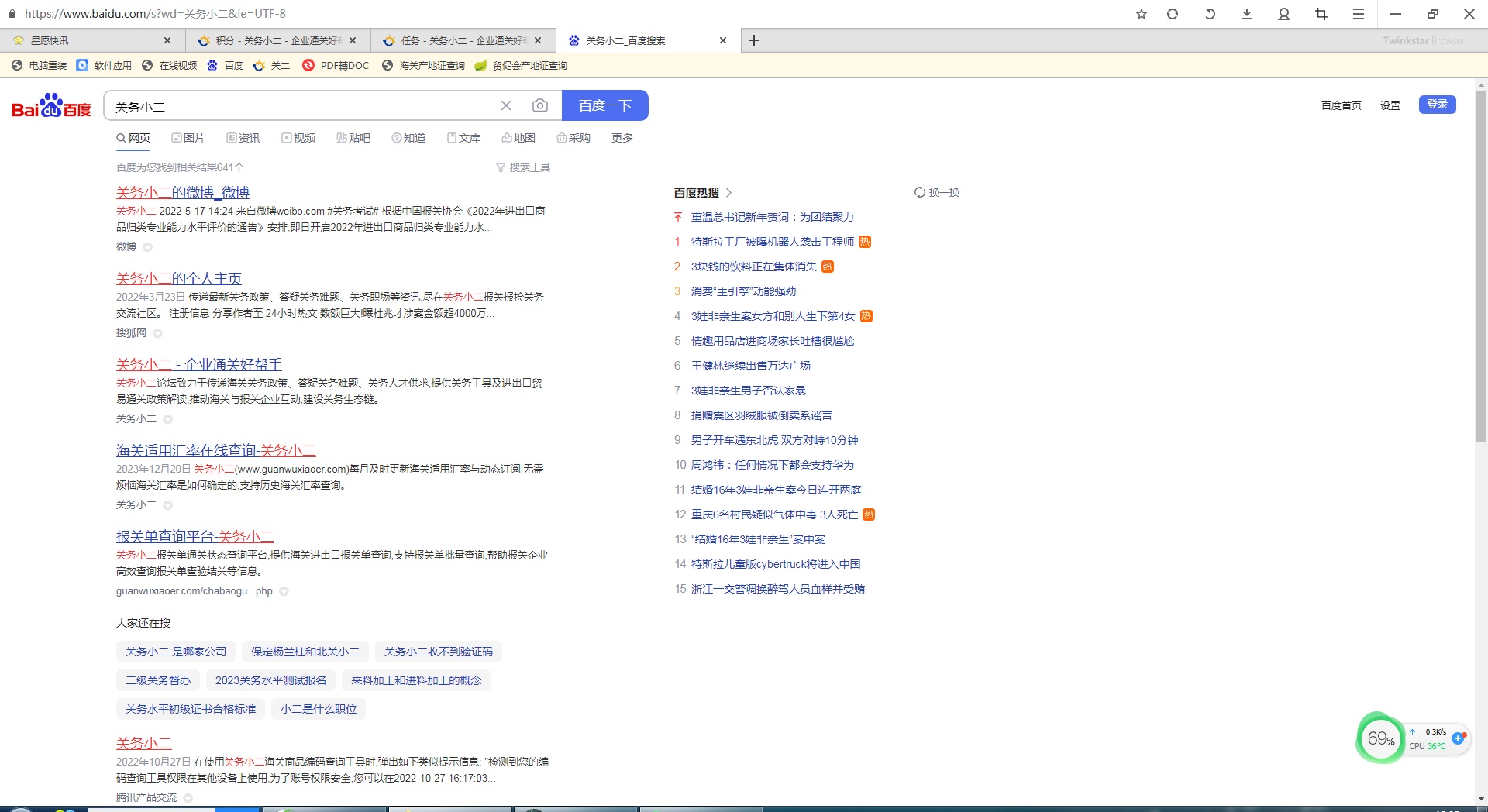This screenshot has width=1488, height=812.
Task: Click the screenshot crop icon in the toolbar
Action: [1321, 14]
